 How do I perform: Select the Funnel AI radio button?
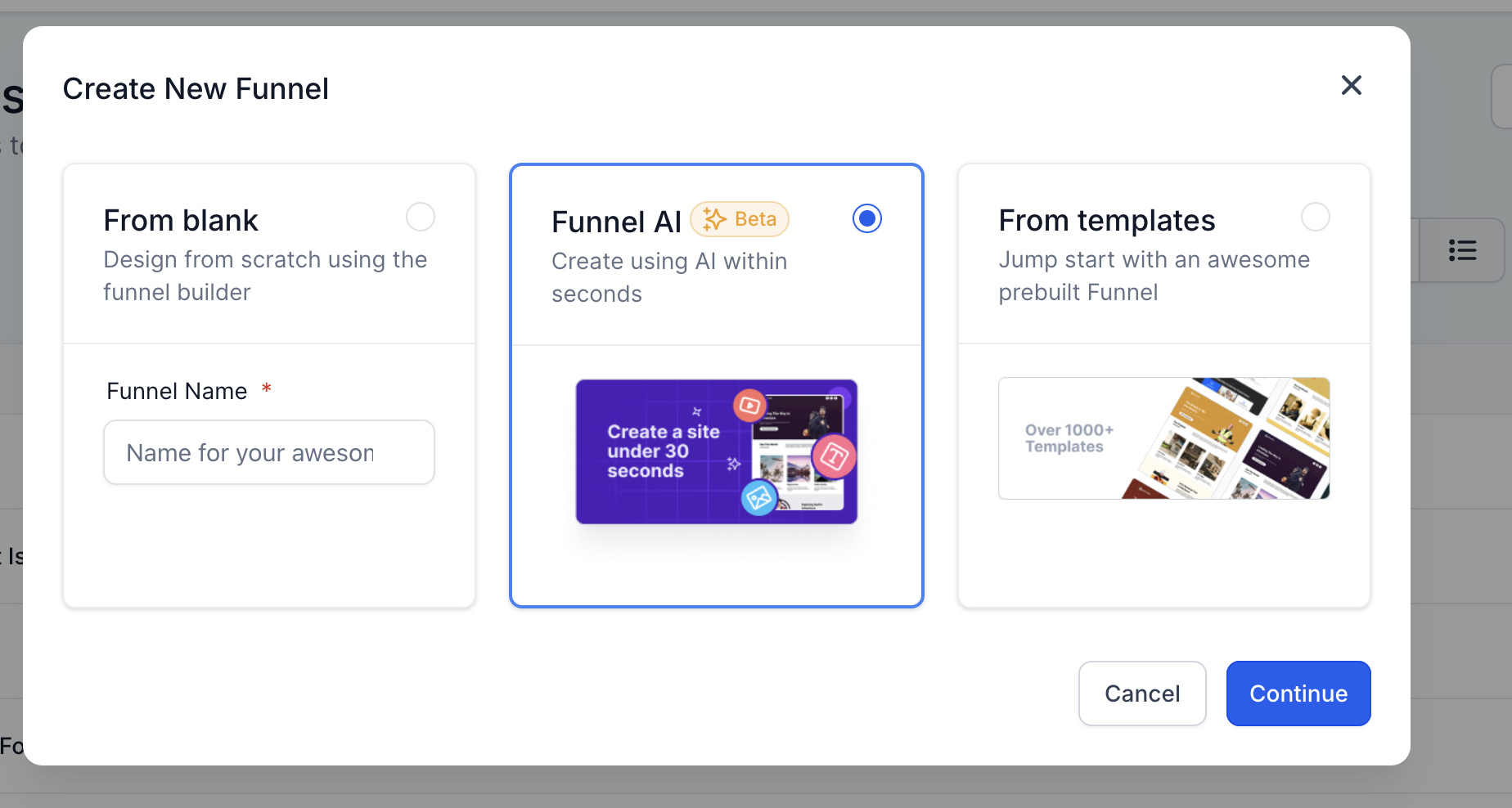pyautogui.click(x=867, y=218)
